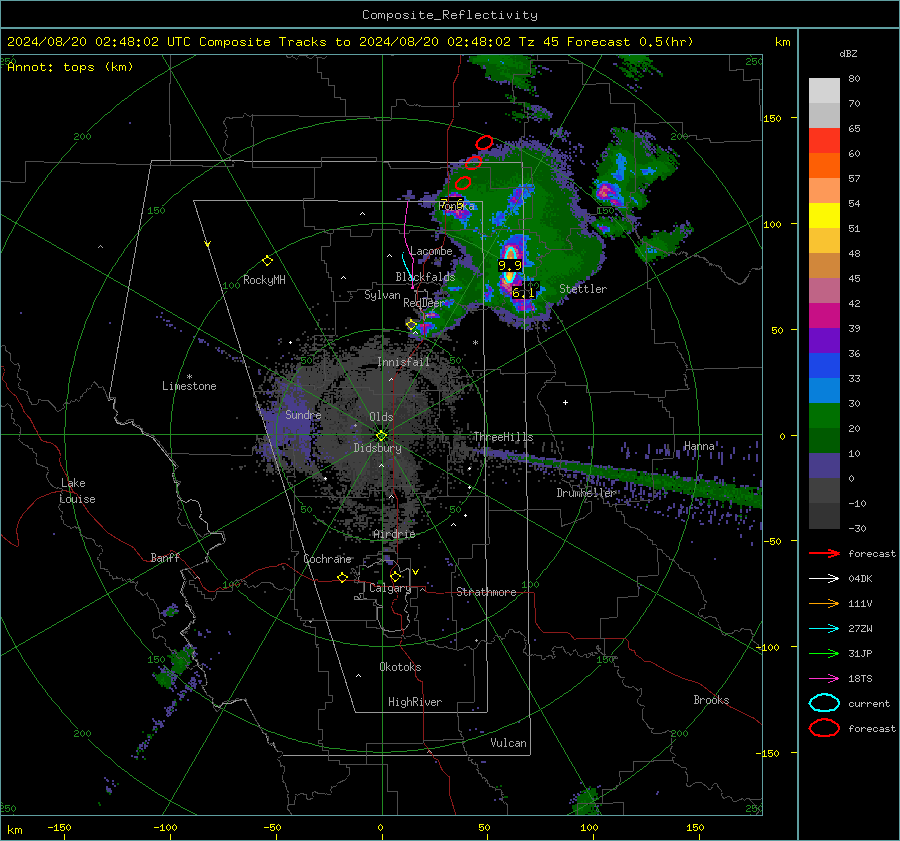
Task: Click the red forecast ellipse legend symbol
Action: (x=824, y=728)
